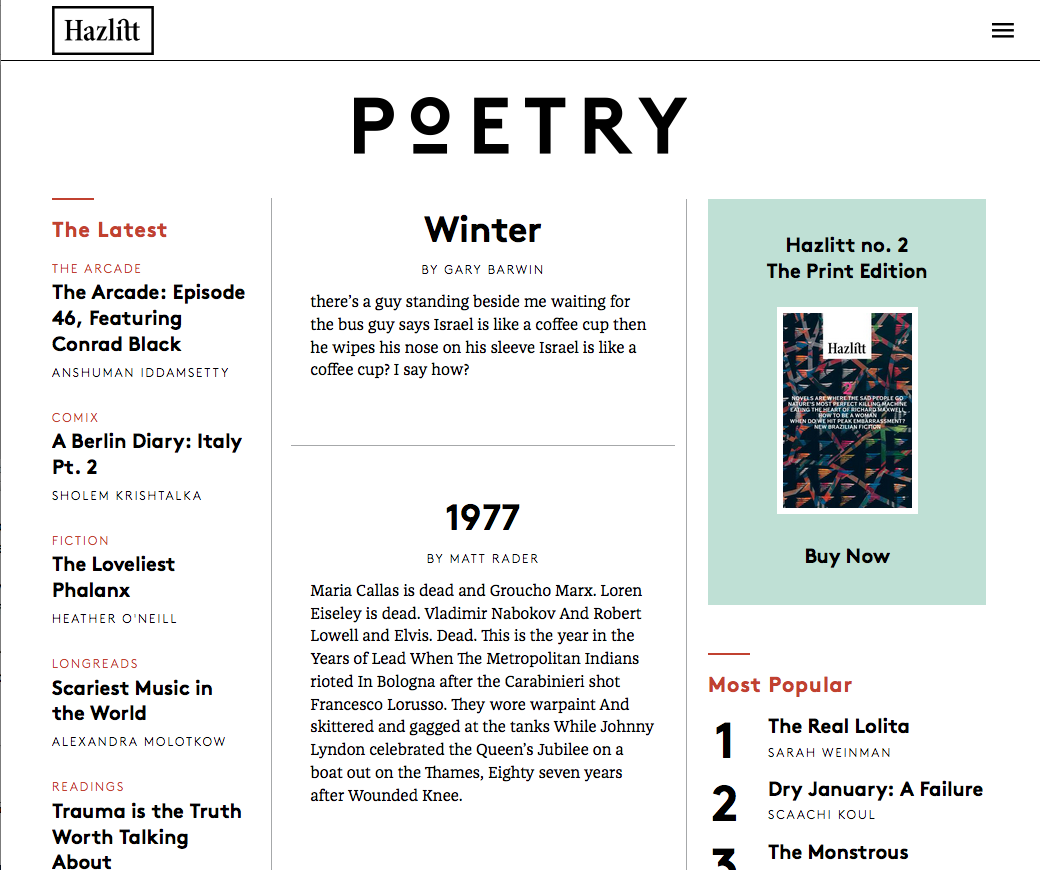Select the COMIX category label
Viewport: 1040px width, 870px height.
coord(75,417)
